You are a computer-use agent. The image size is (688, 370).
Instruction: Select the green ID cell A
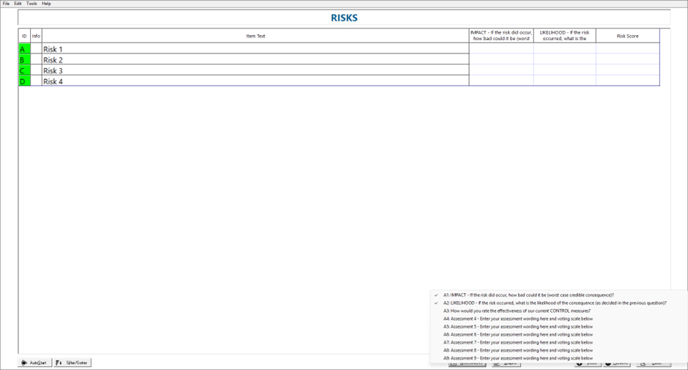coord(25,49)
